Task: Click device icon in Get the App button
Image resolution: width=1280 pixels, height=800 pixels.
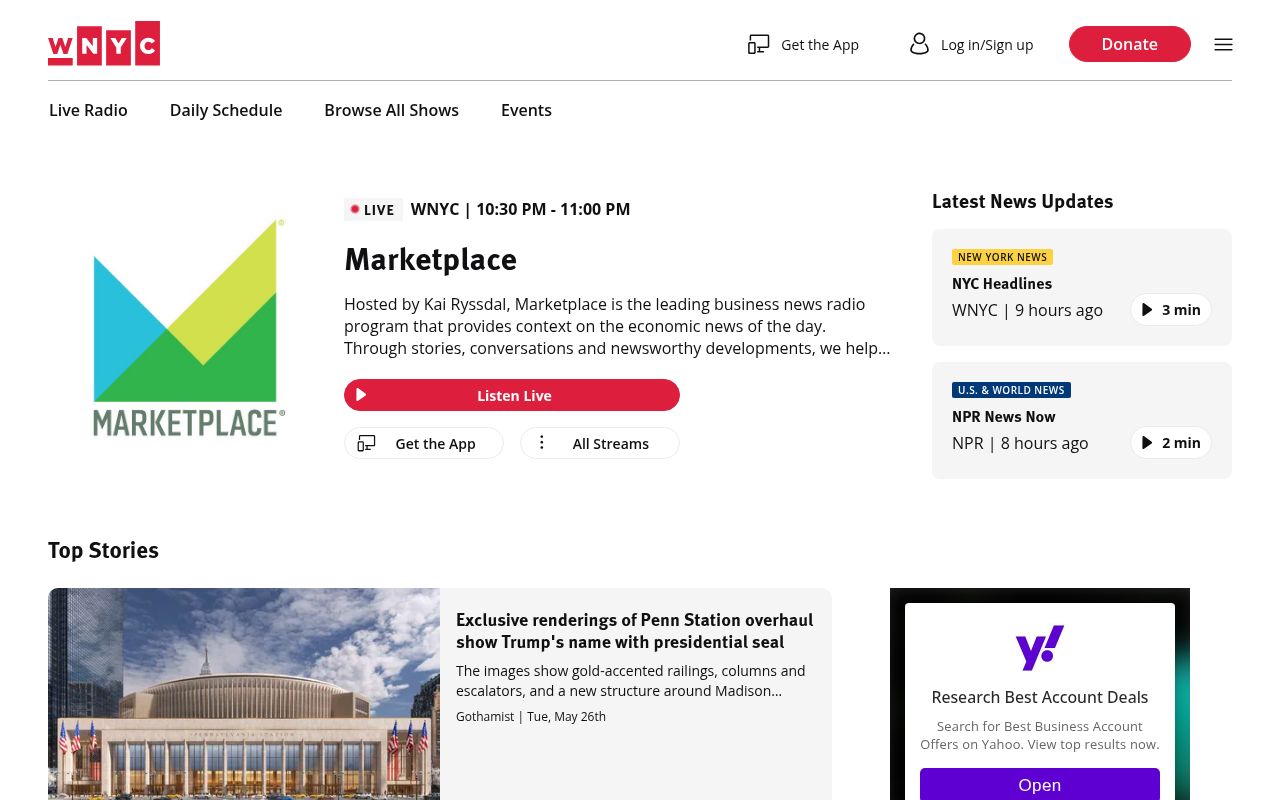Action: click(367, 443)
